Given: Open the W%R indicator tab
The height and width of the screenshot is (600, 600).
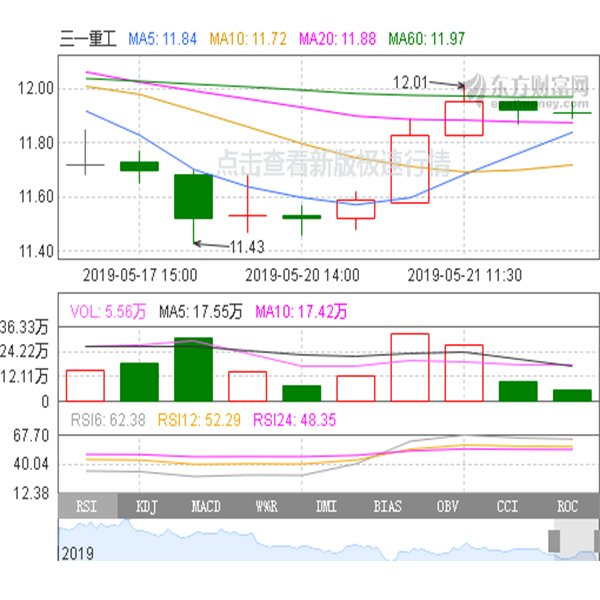Looking at the screenshot, I should point(266,506).
